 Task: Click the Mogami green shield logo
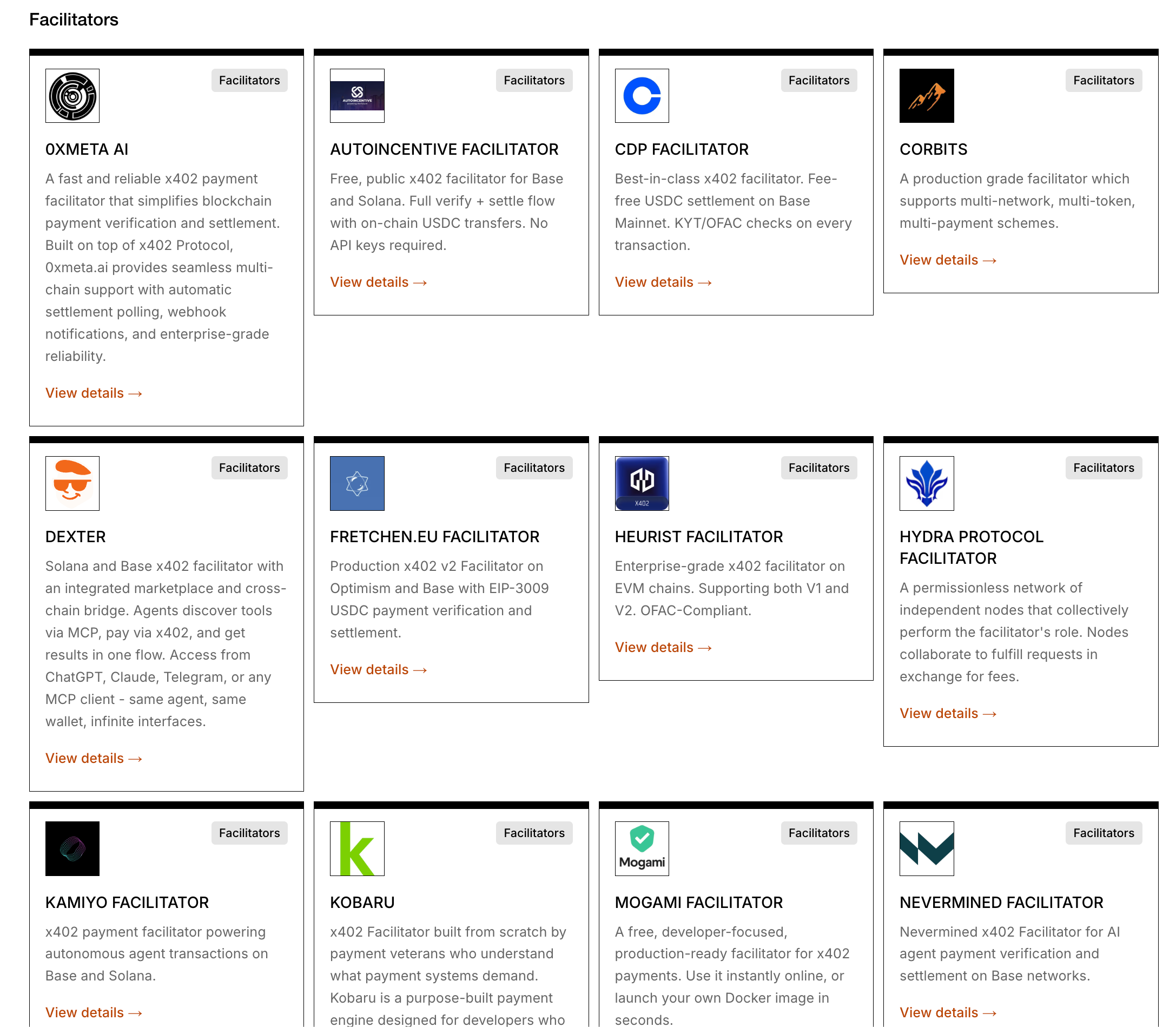[x=642, y=848]
